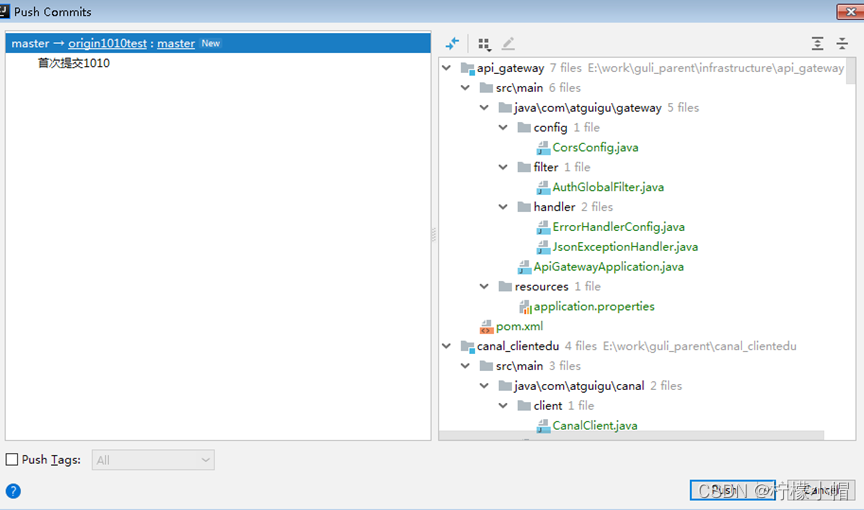The width and height of the screenshot is (864, 510).
Task: Collapse src\main under canal_clientedu
Action: click(465, 366)
